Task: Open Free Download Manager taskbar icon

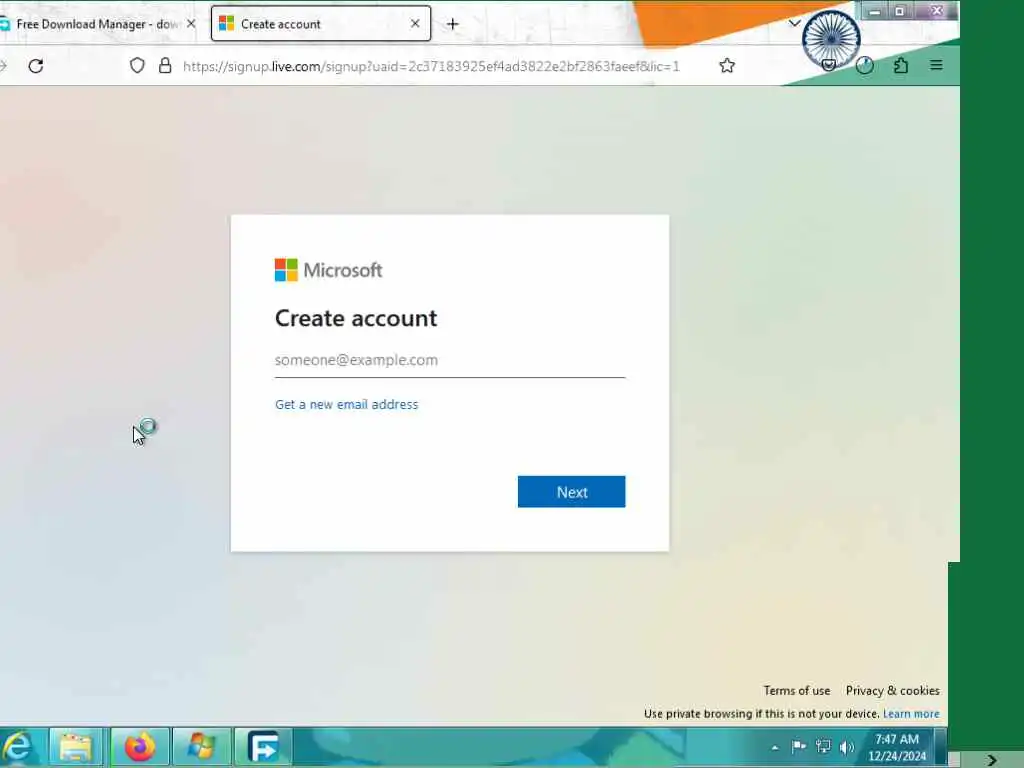Action: (263, 746)
